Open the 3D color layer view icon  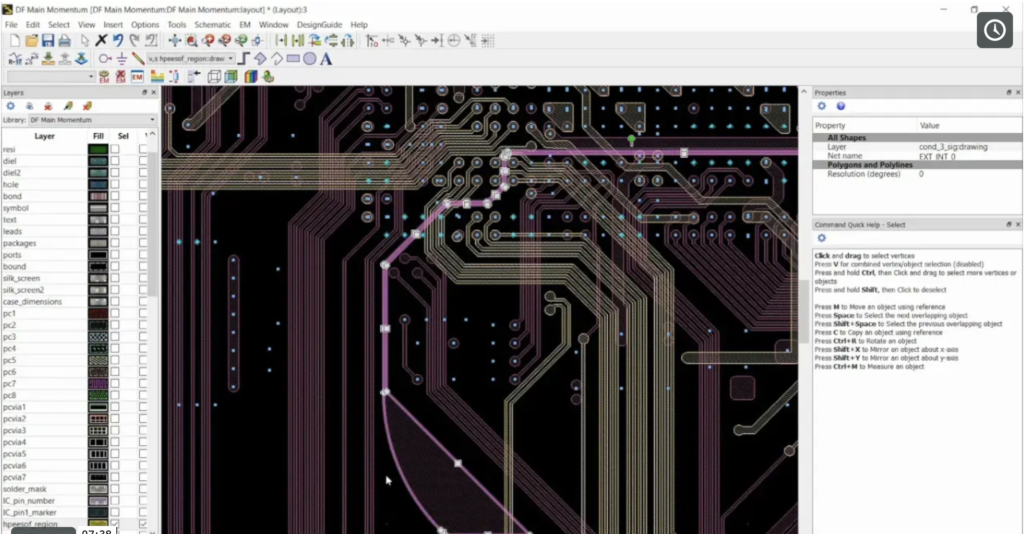coord(251,76)
